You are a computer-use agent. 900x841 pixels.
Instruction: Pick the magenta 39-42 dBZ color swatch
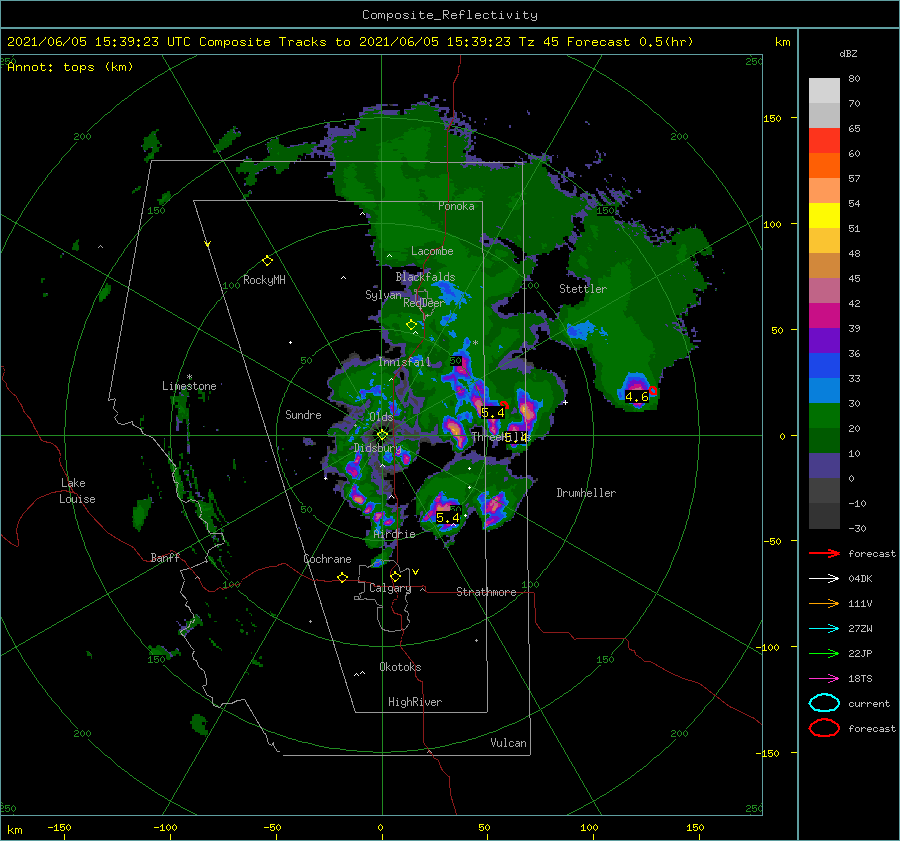(x=824, y=316)
